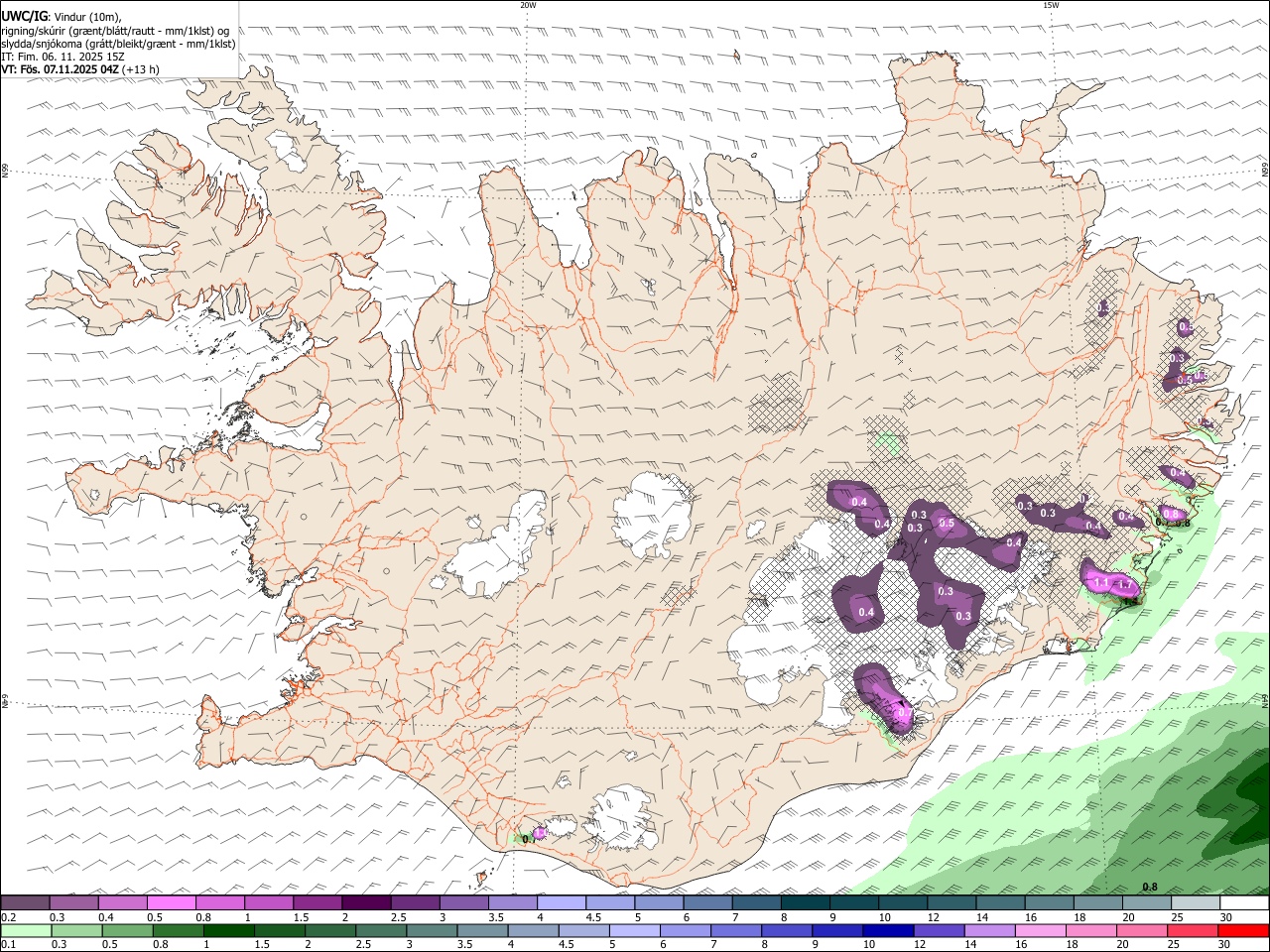Click the '15W' longitude label
The height and width of the screenshot is (952, 1270).
coord(1051,5)
